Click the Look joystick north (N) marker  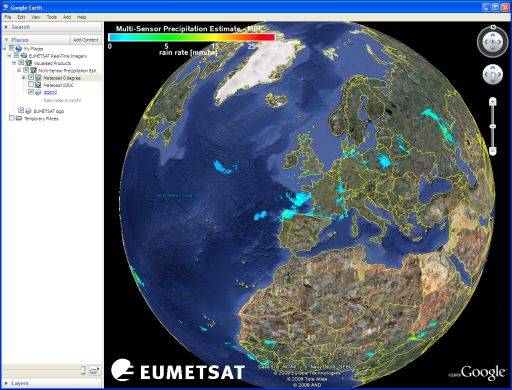[x=493, y=27]
